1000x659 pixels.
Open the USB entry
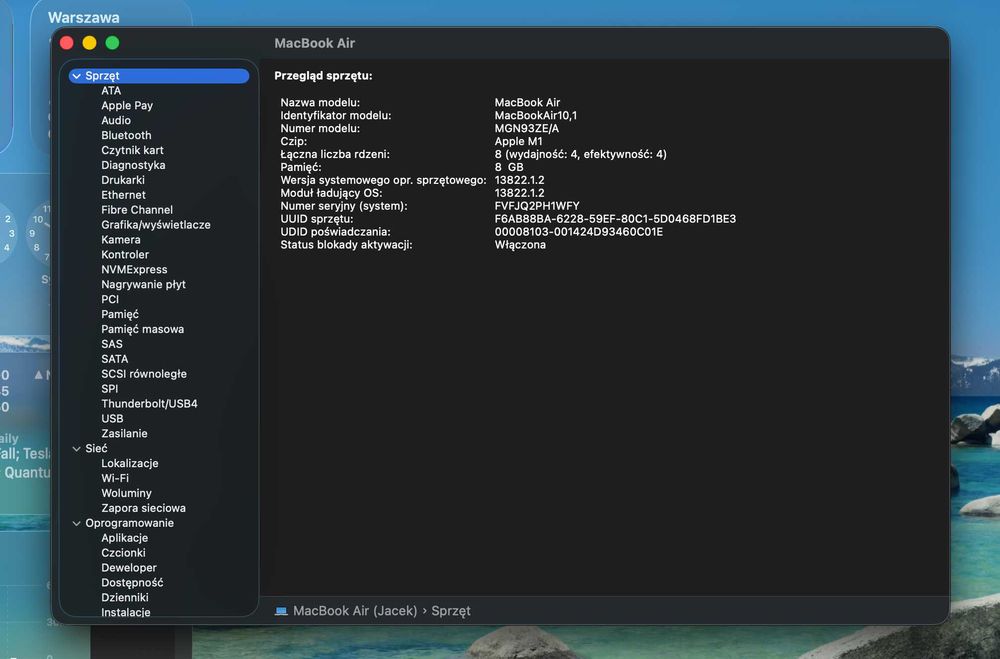(x=112, y=418)
